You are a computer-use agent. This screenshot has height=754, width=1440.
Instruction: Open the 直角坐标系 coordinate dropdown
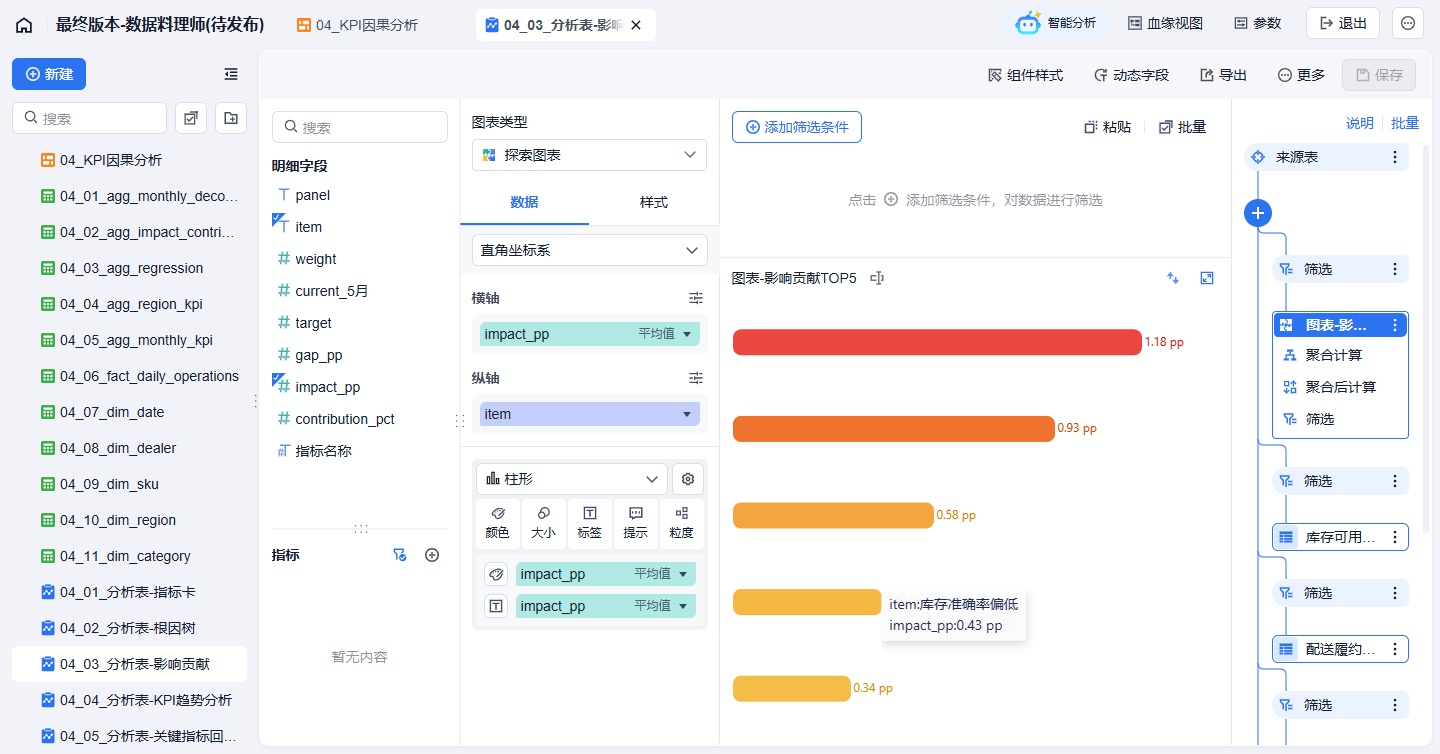click(x=589, y=250)
